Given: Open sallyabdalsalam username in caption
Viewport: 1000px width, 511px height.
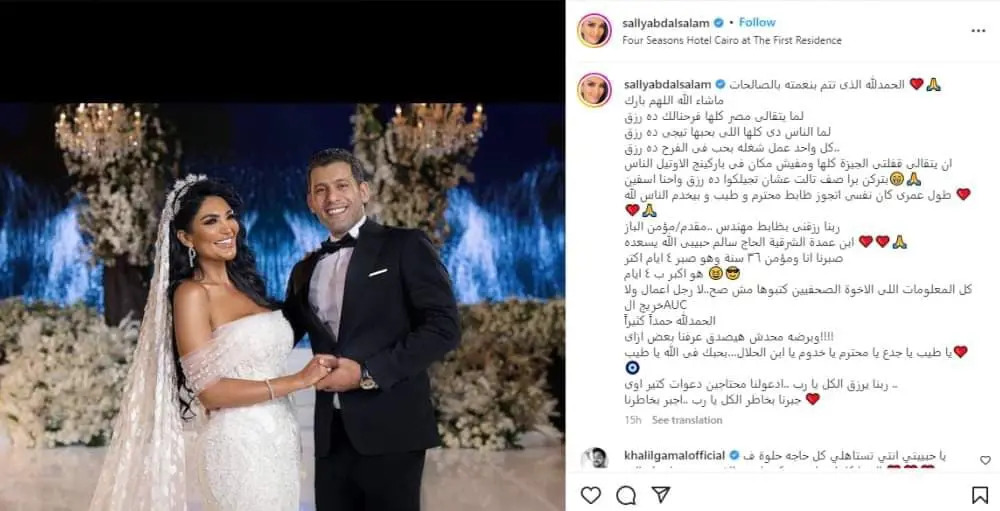Looking at the screenshot, I should coord(666,84).
